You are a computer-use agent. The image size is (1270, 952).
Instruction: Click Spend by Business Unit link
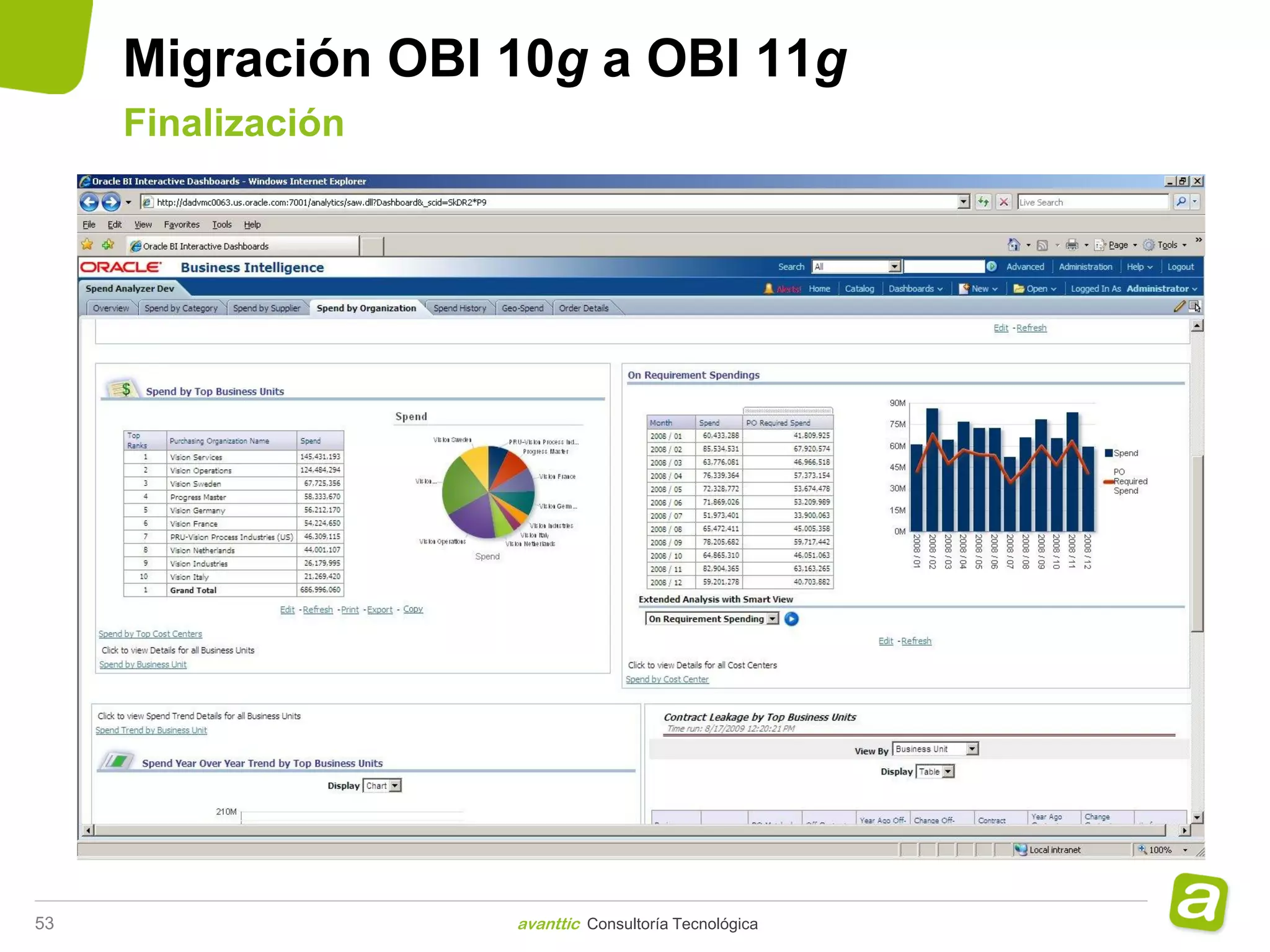click(x=143, y=664)
